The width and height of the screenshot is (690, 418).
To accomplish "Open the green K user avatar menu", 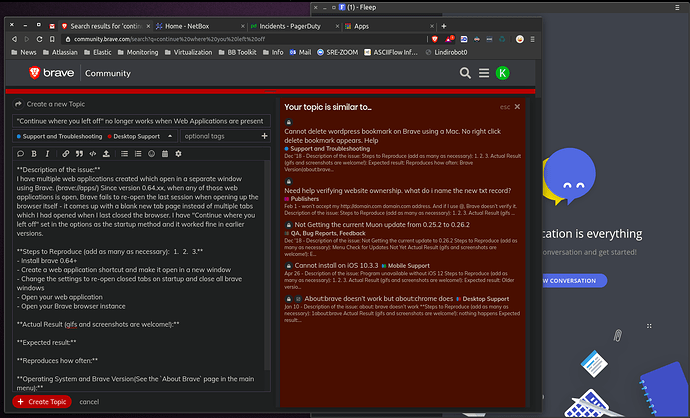I will point(503,73).
